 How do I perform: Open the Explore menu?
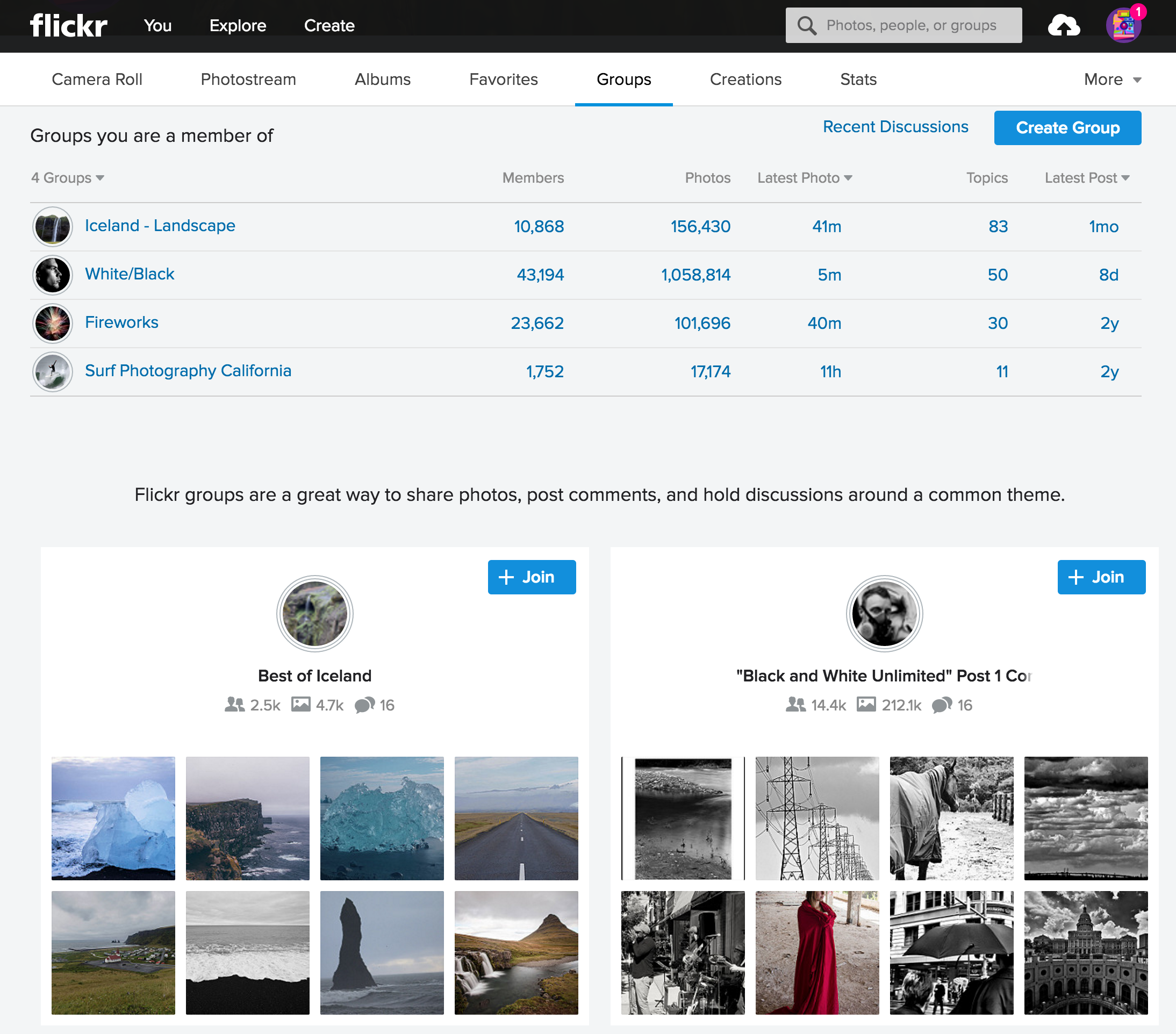[238, 25]
